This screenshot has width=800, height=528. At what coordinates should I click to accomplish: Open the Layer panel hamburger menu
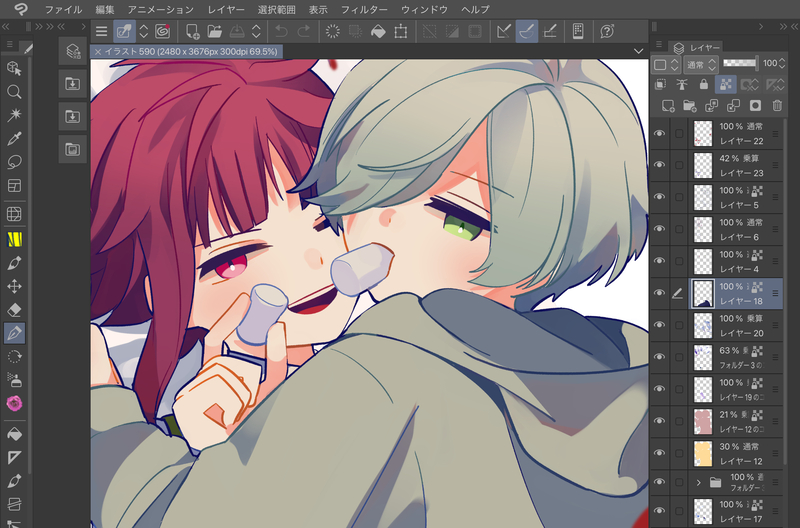(659, 44)
